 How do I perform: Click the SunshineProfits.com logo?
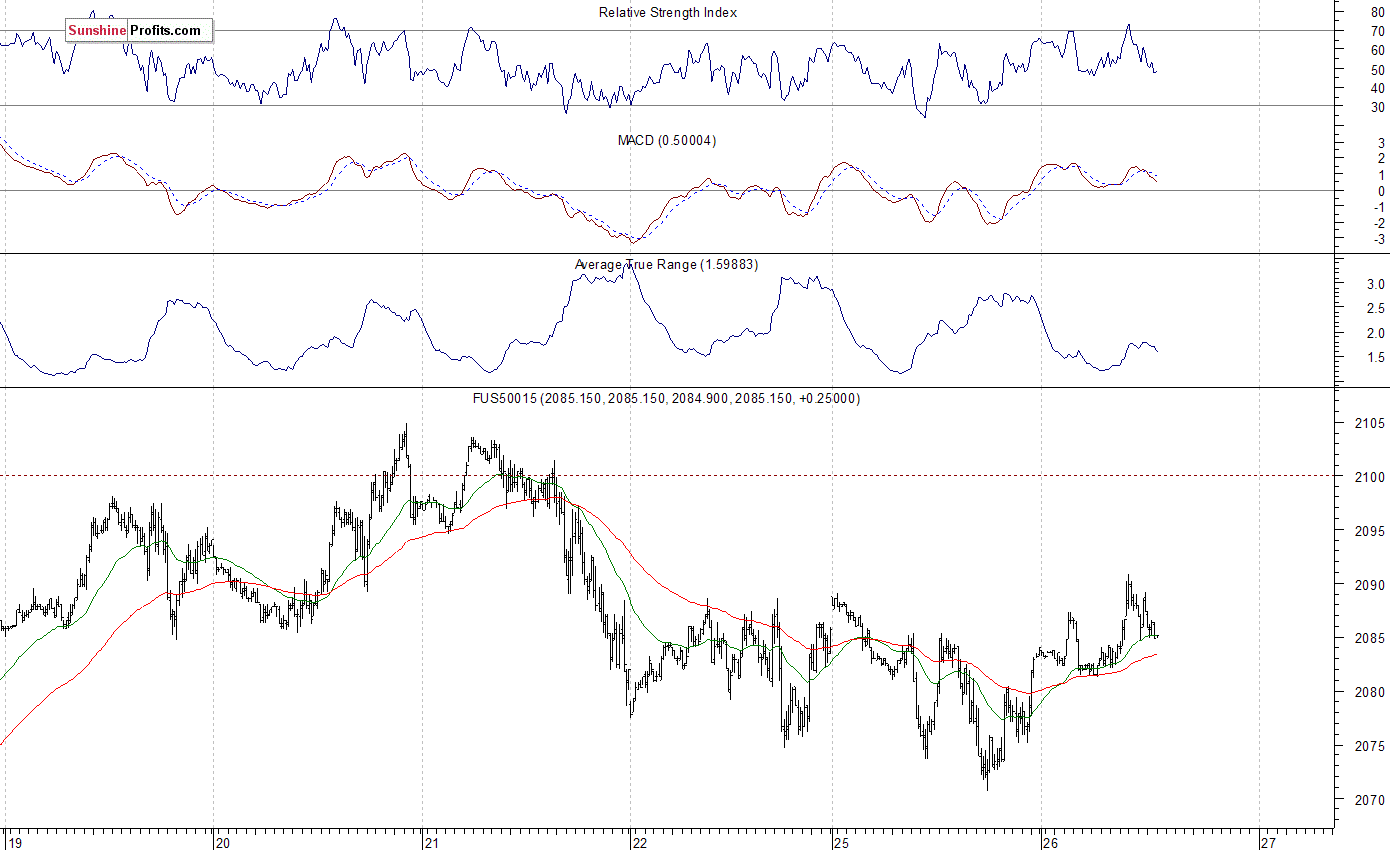[x=139, y=31]
